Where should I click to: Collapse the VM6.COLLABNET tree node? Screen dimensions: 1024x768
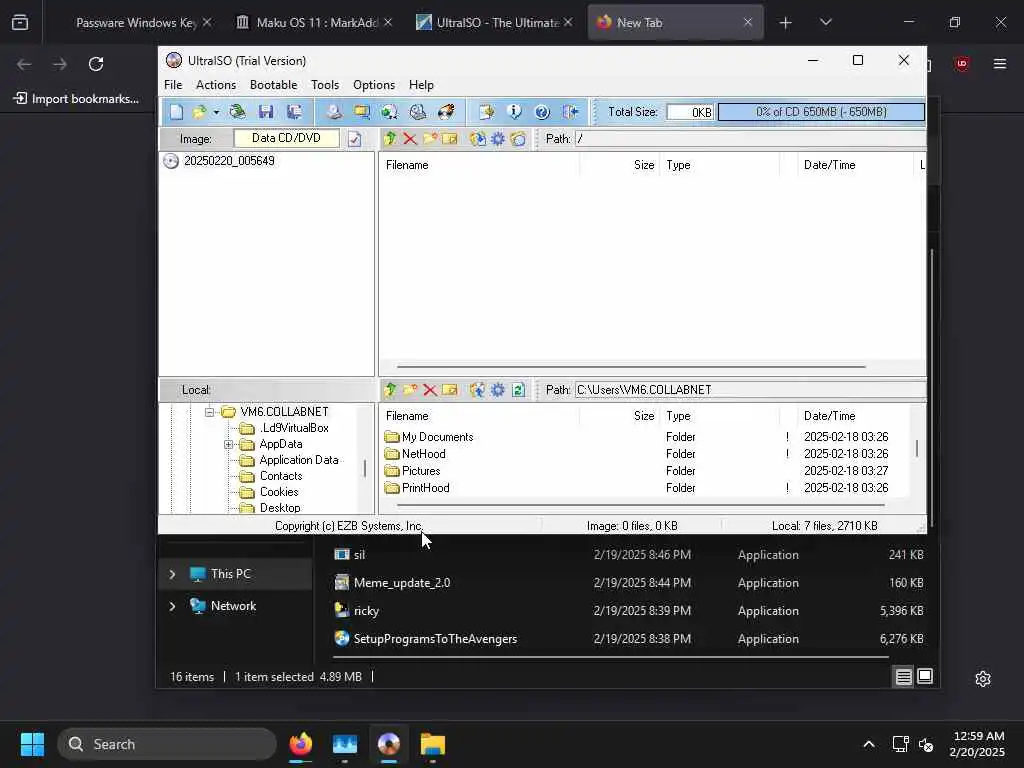[x=210, y=412]
